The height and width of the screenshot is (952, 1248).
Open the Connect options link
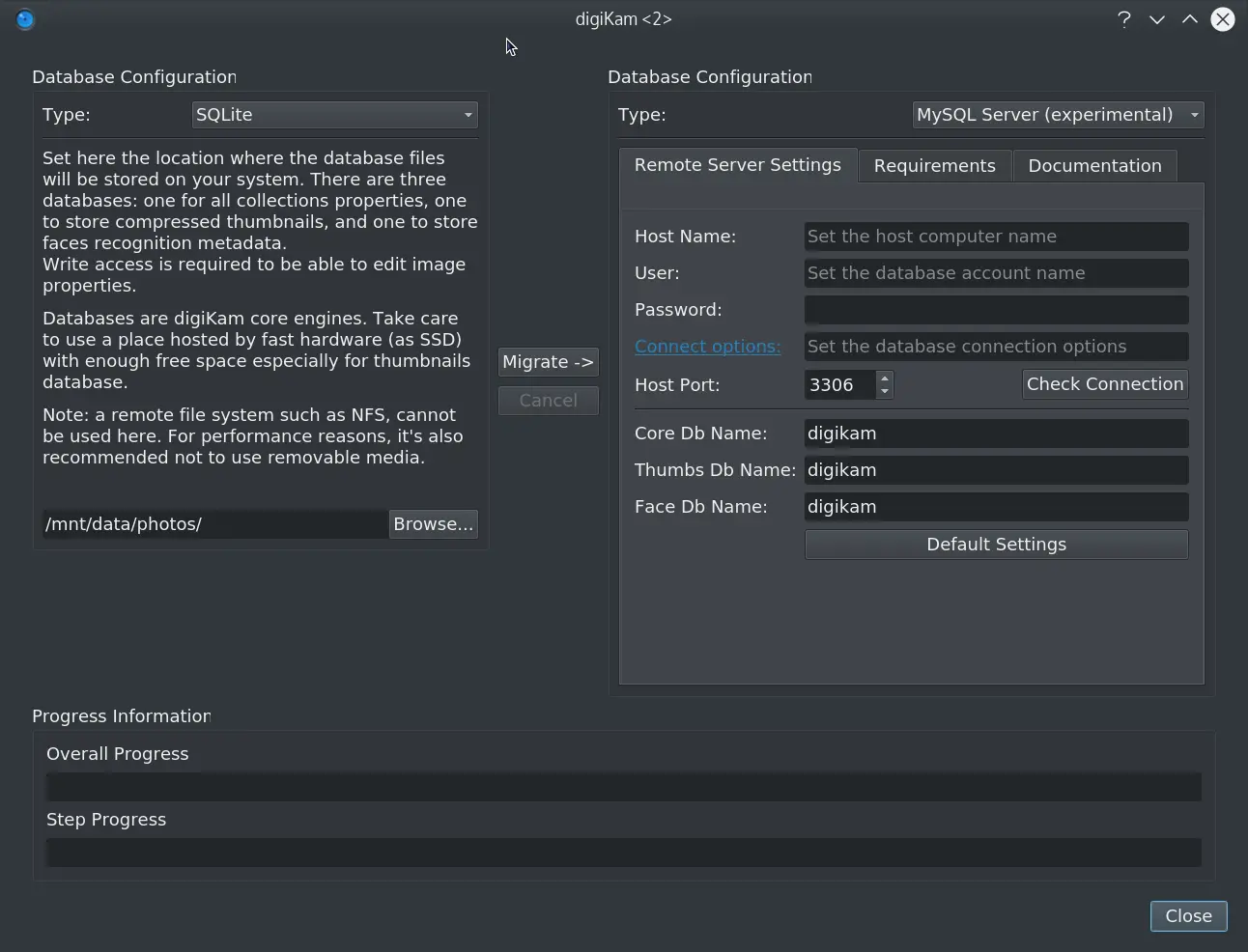707,347
